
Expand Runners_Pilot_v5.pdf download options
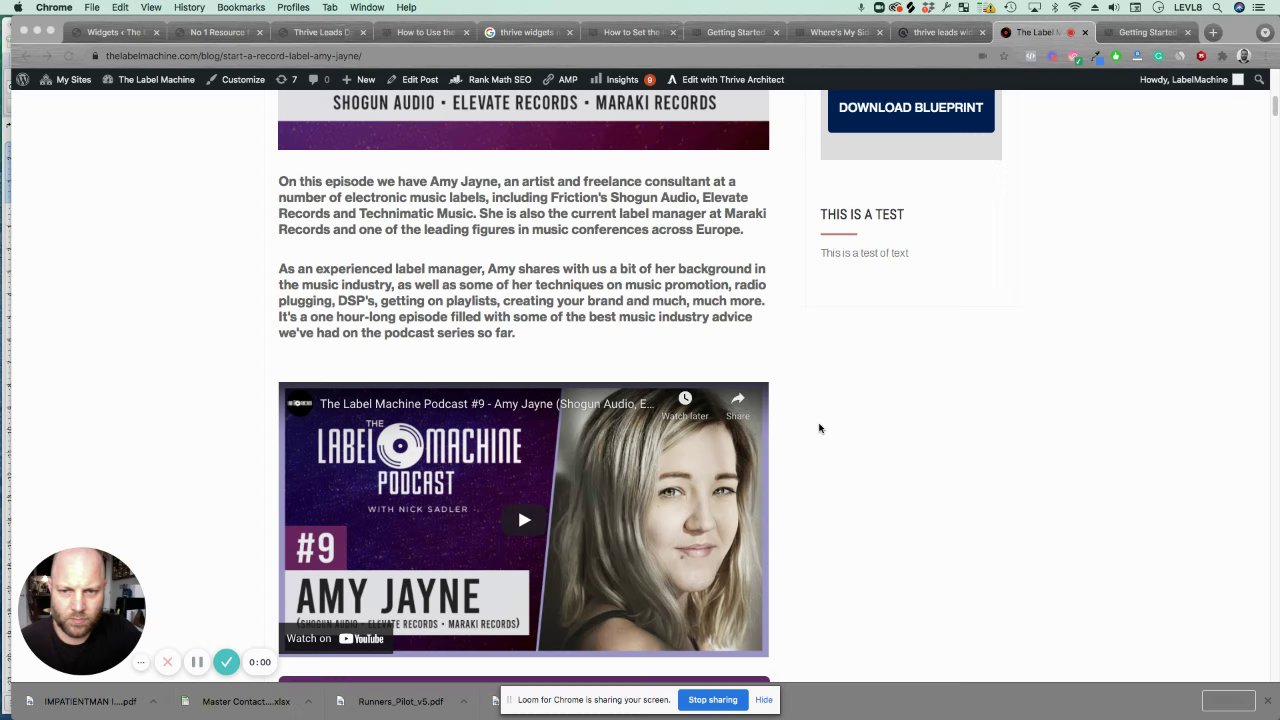[463, 701]
